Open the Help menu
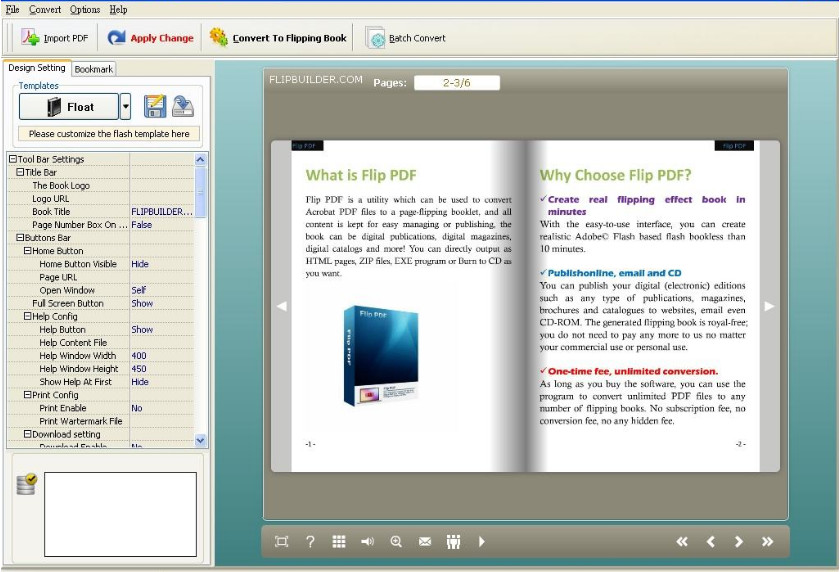This screenshot has width=840, height=572. point(118,10)
